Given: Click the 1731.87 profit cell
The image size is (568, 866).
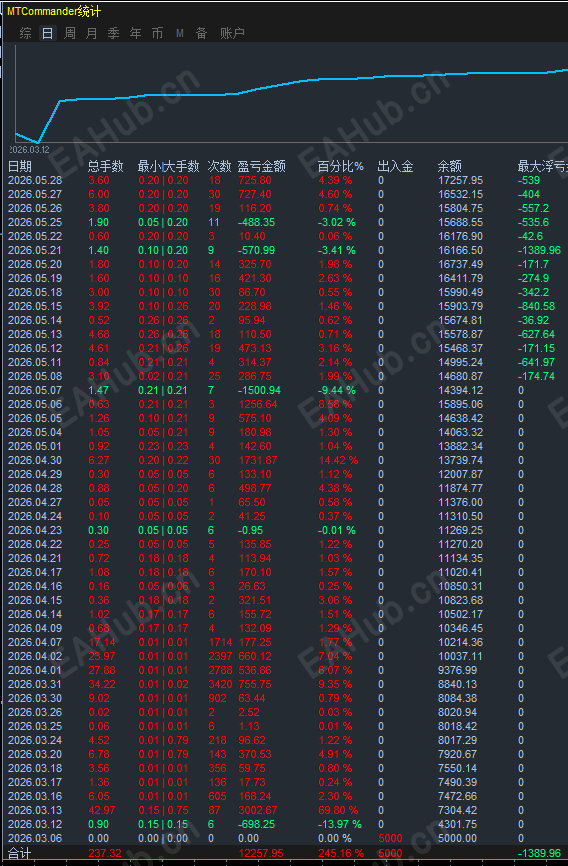Looking at the screenshot, I should click(x=257, y=460).
